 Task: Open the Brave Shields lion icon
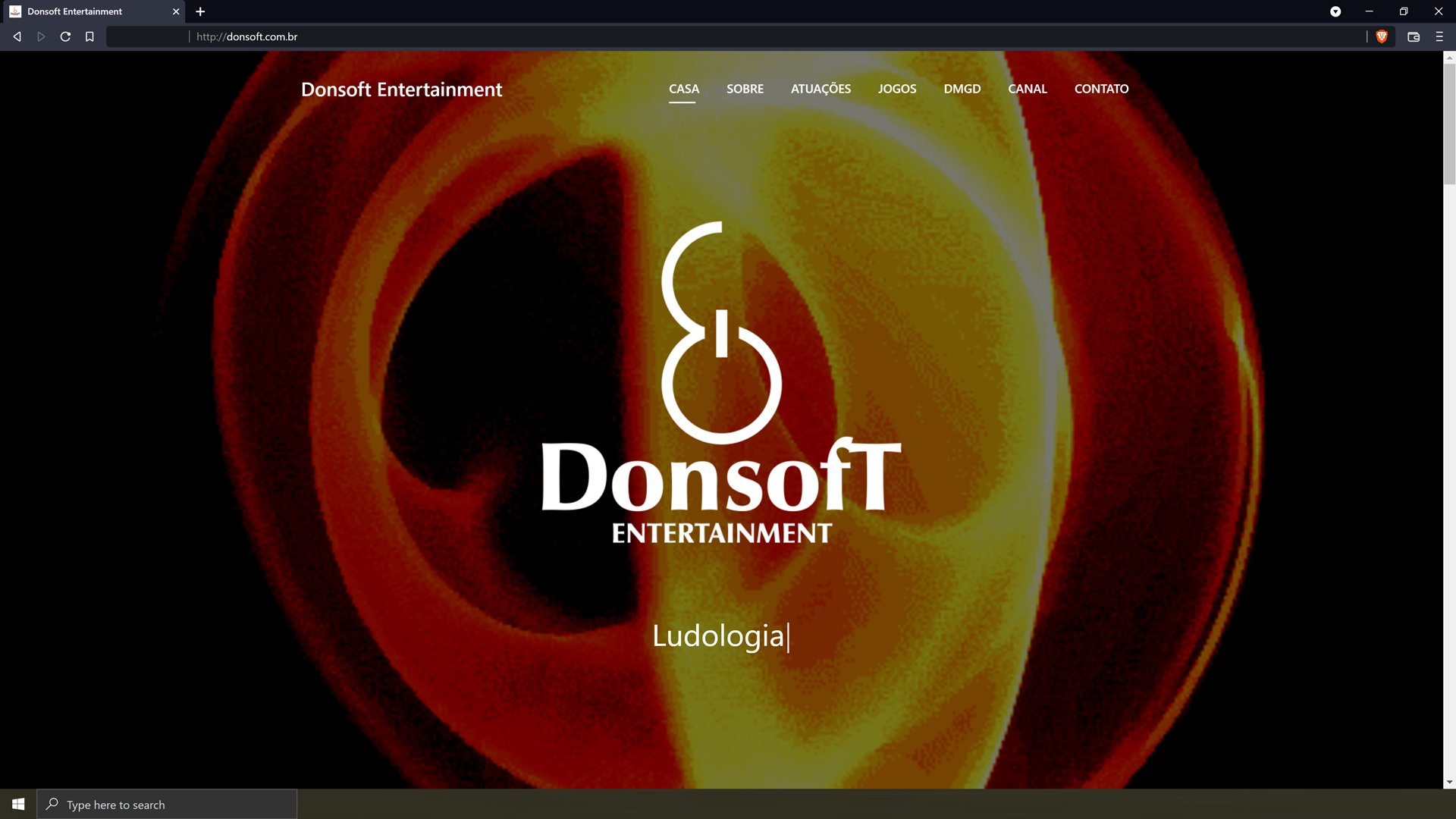click(1382, 36)
